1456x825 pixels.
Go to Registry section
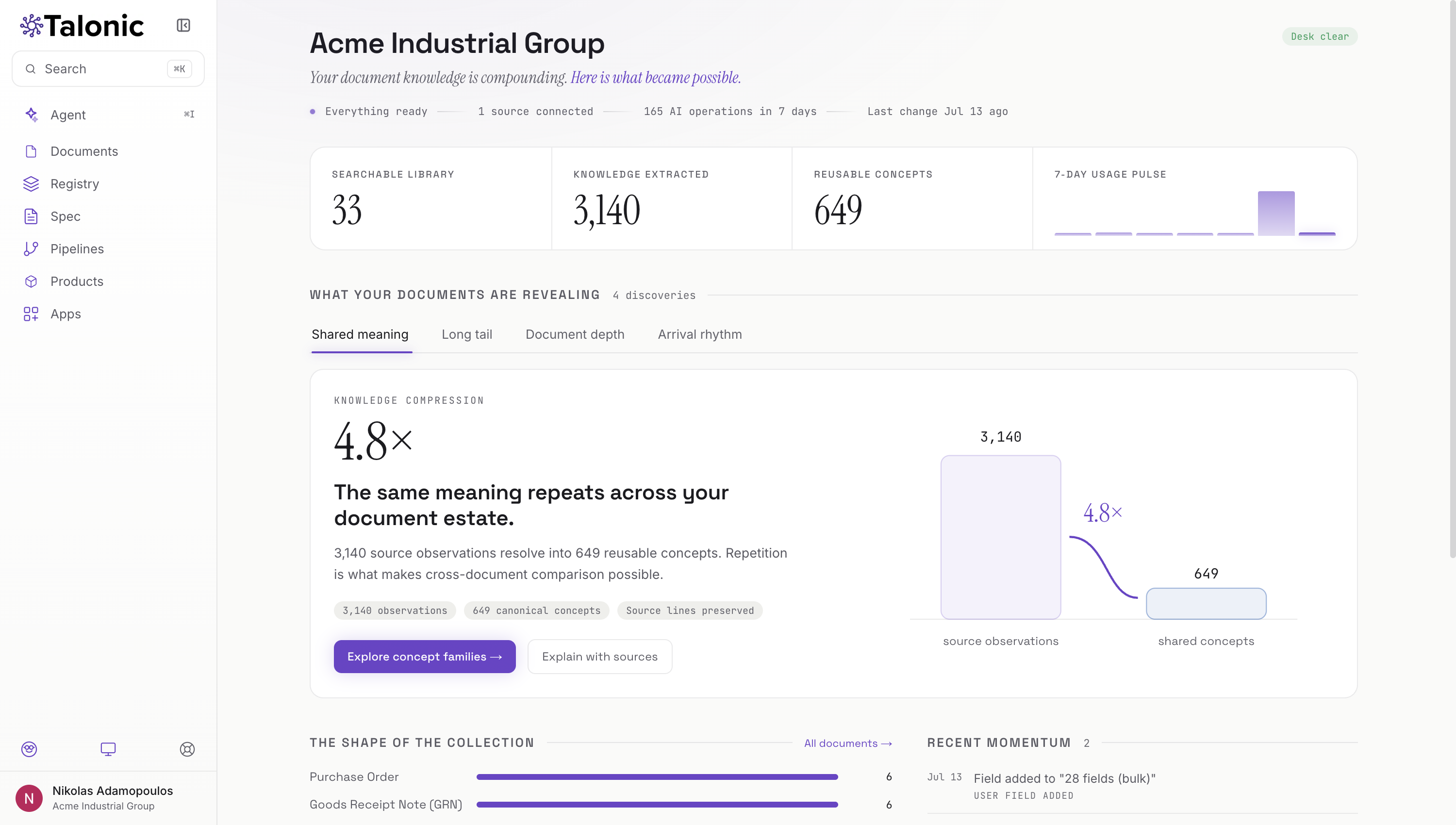(108, 183)
